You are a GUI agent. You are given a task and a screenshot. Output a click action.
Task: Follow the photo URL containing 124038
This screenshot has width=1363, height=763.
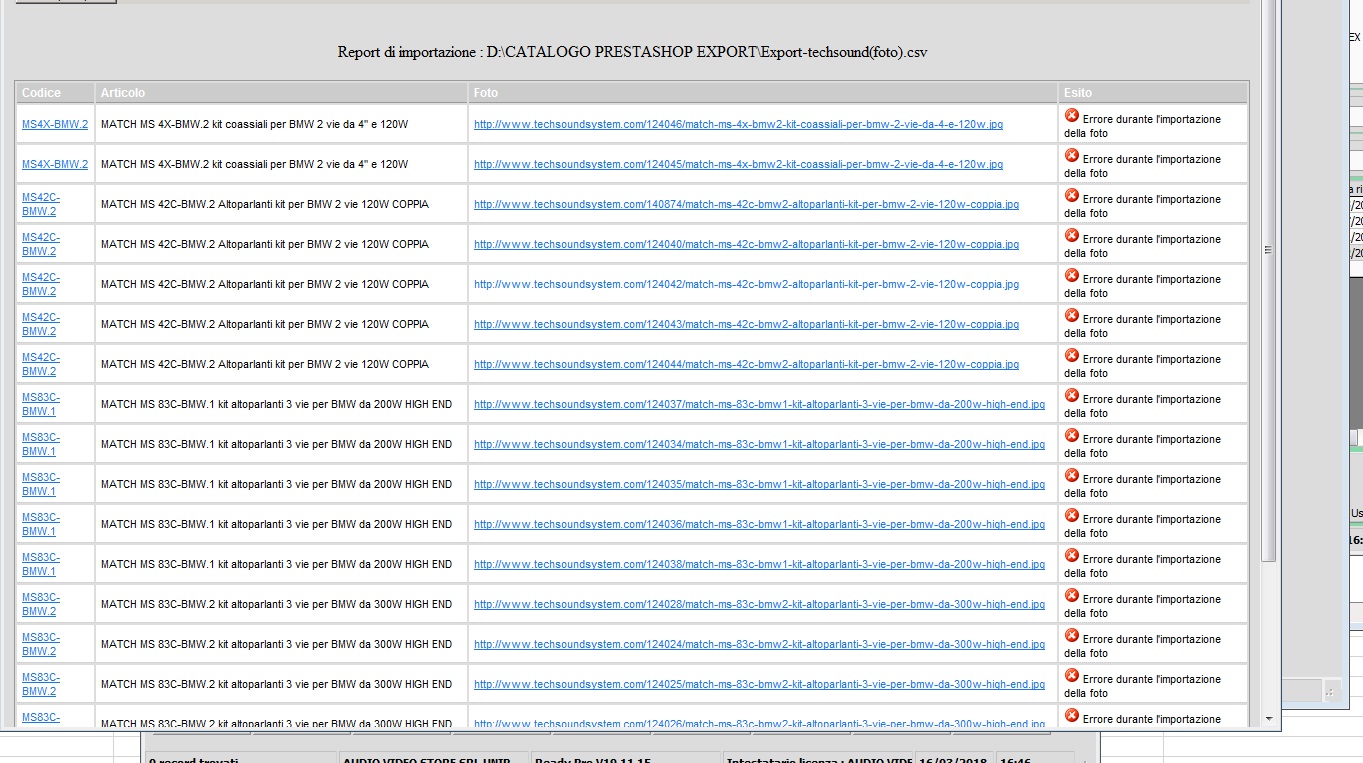[759, 565]
